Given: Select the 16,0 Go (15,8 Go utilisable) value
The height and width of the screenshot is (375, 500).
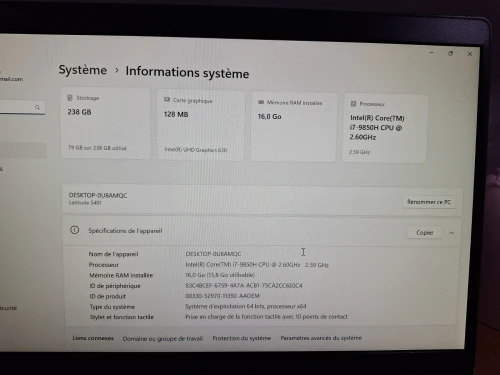Looking at the screenshot, I should (x=220, y=275).
